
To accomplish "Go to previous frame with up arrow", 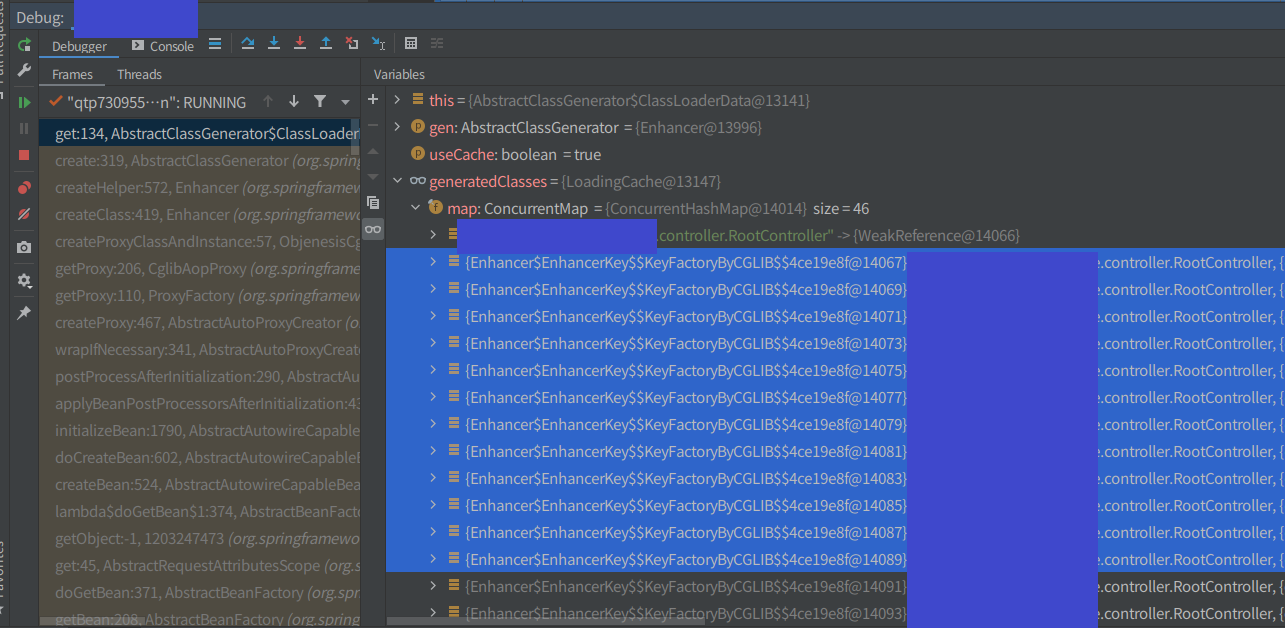I will 268,102.
